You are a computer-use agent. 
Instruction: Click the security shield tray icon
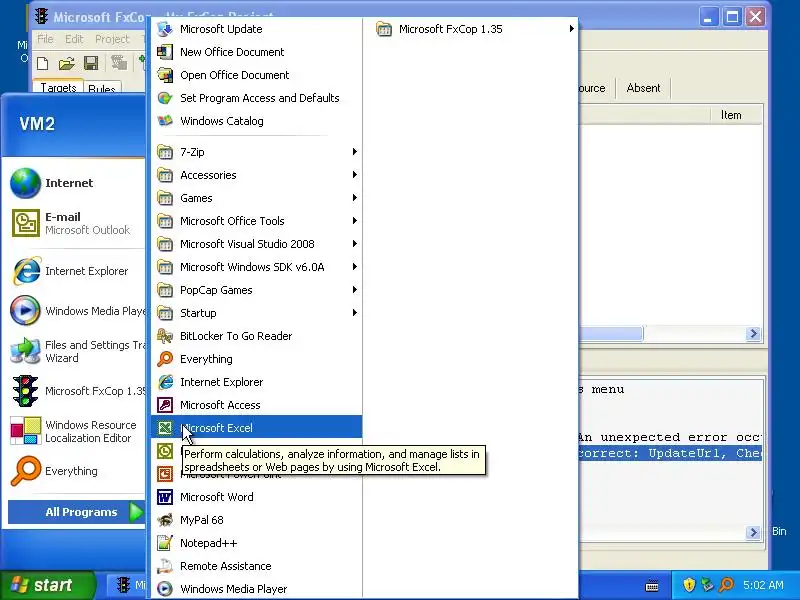pyautogui.click(x=689, y=584)
